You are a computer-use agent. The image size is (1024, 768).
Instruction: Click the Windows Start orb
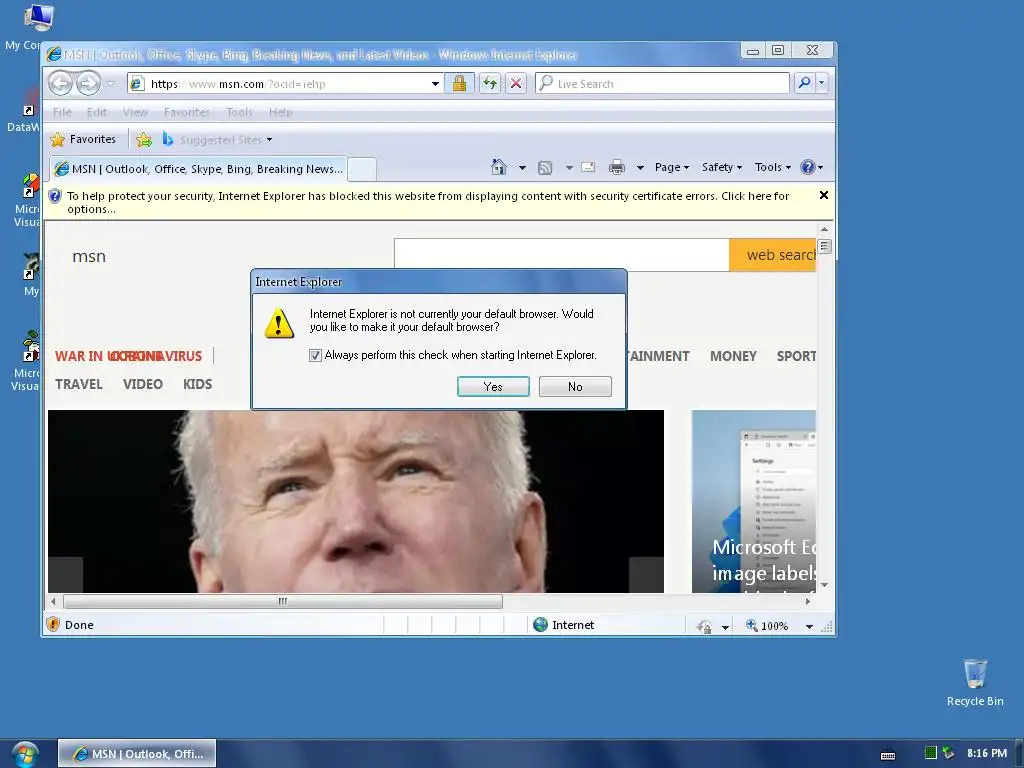tap(25, 754)
